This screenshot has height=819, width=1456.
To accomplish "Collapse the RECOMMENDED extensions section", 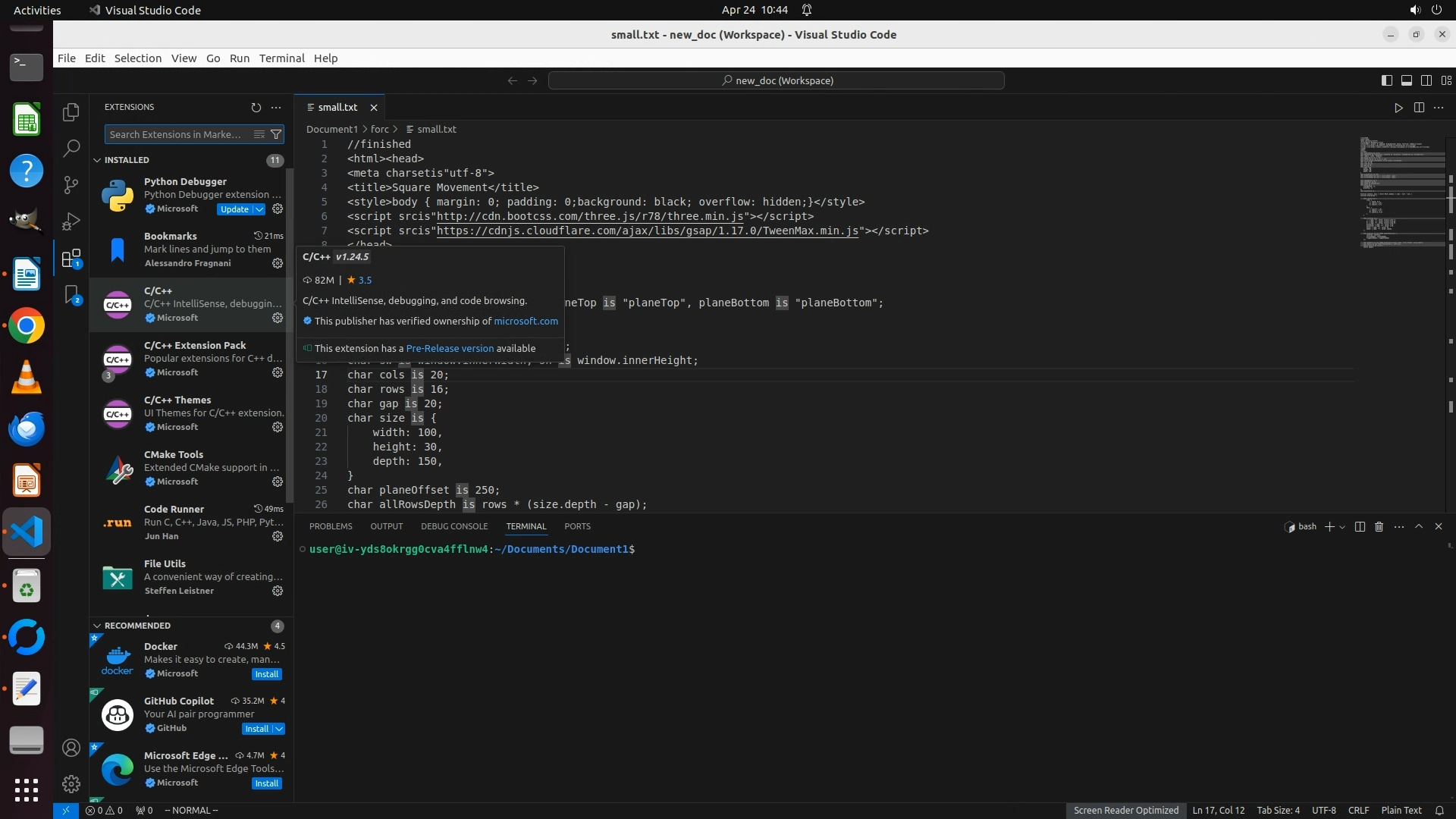I will [x=97, y=626].
